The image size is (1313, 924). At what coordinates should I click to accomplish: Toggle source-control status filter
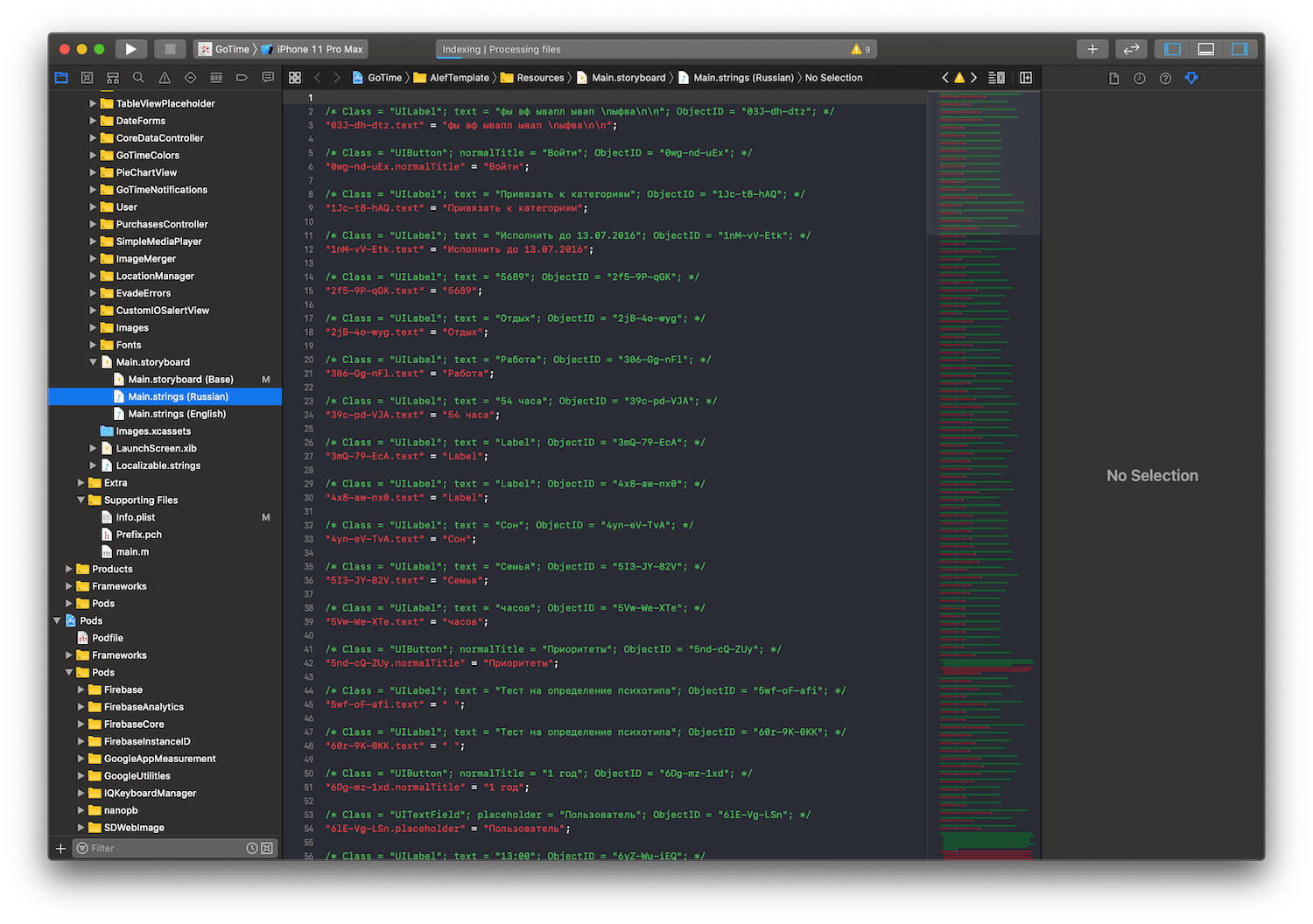click(267, 848)
